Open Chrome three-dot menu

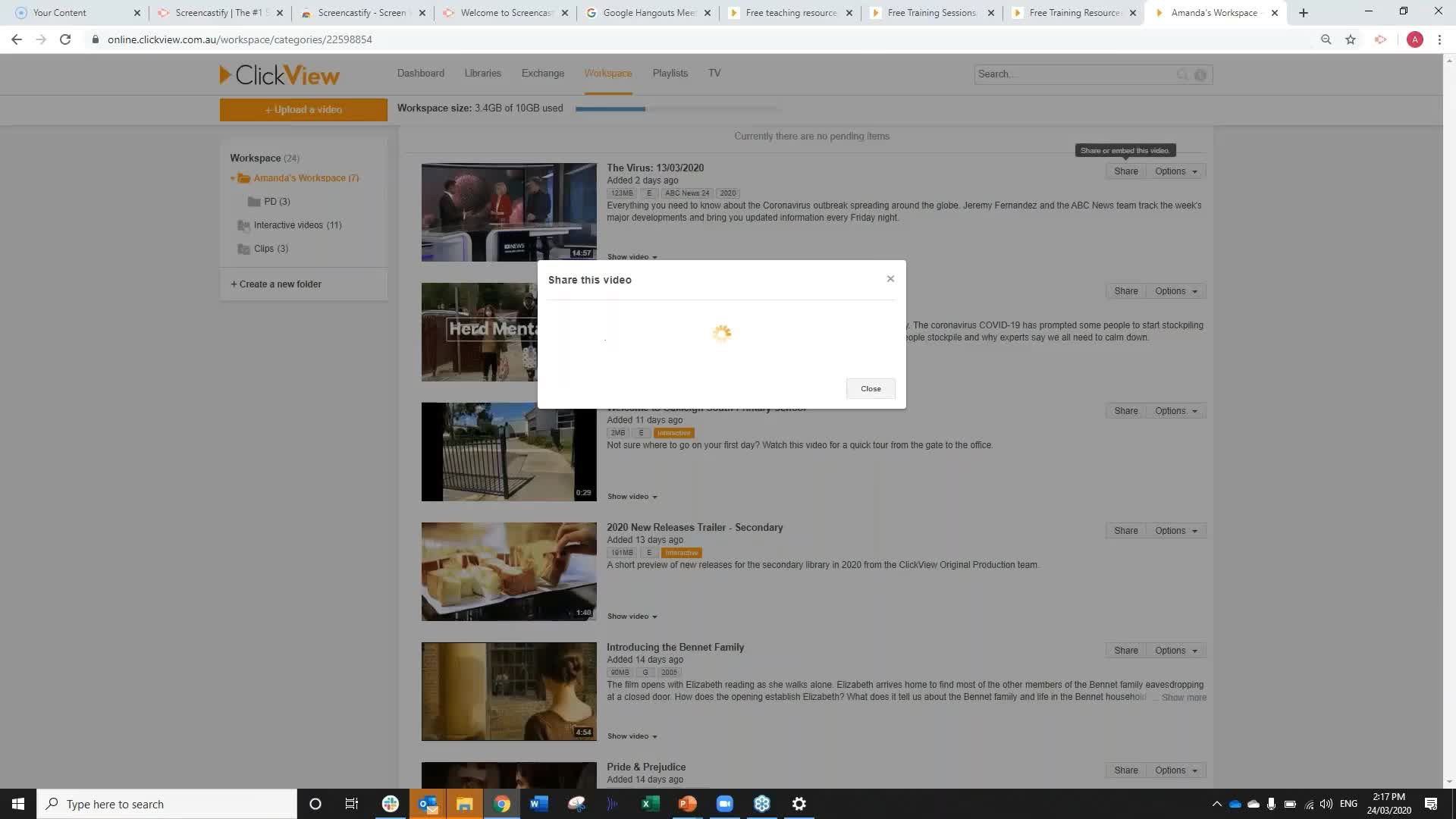pos(1439,39)
